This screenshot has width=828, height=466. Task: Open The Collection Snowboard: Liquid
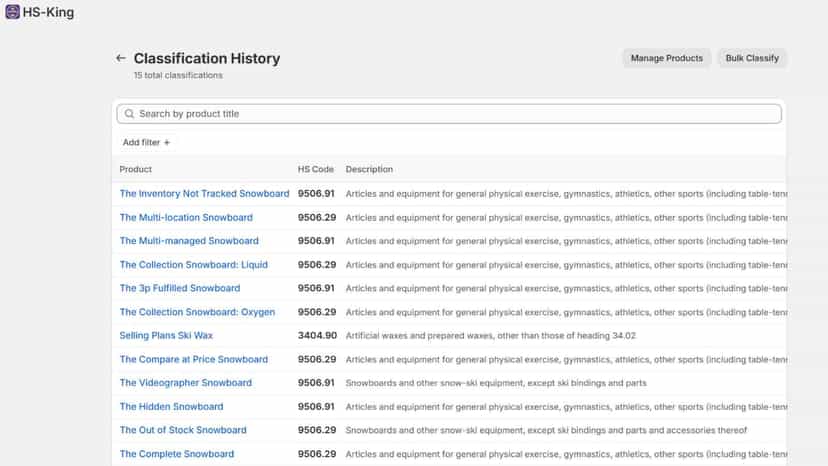click(193, 264)
